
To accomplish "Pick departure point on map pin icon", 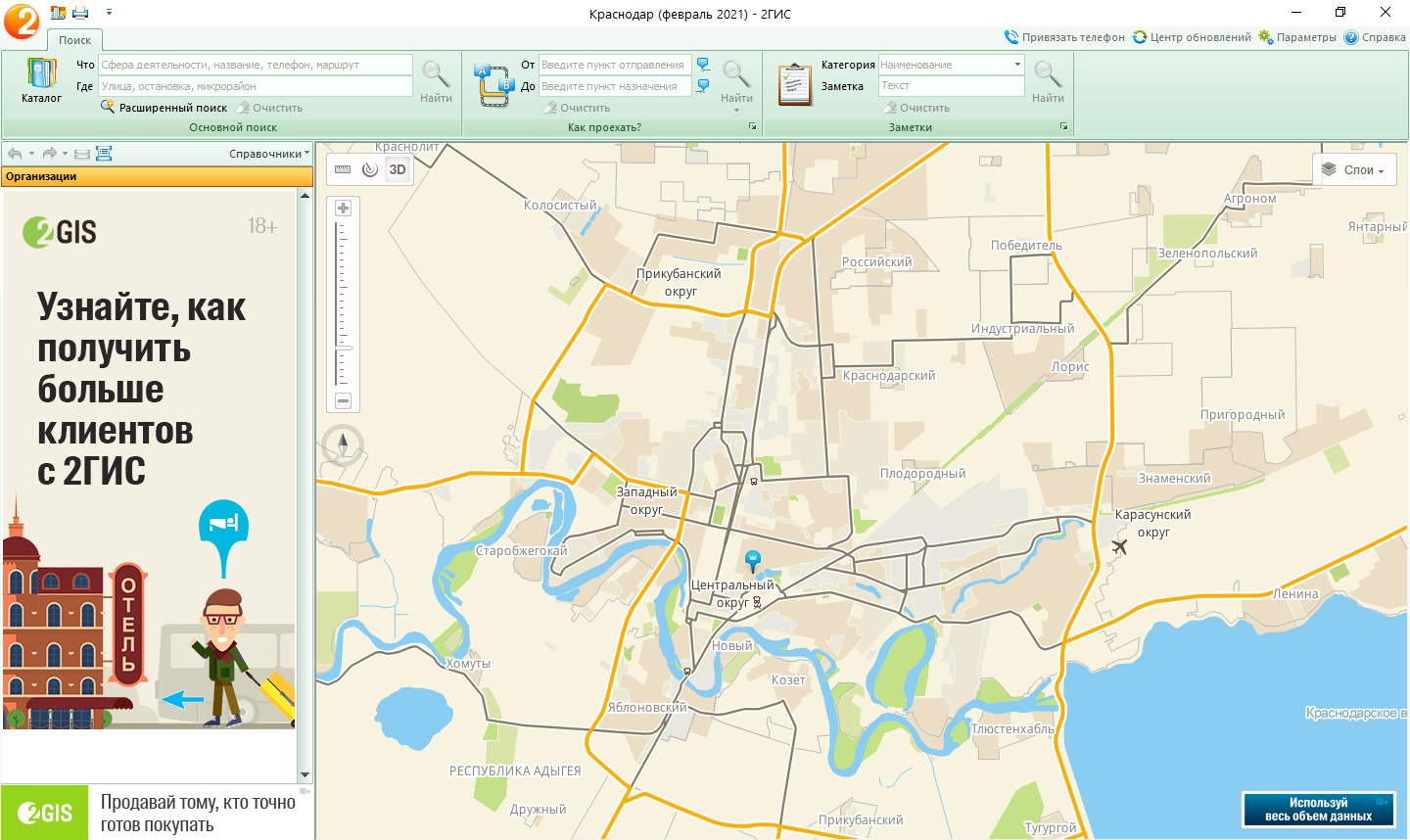I will pyautogui.click(x=703, y=65).
